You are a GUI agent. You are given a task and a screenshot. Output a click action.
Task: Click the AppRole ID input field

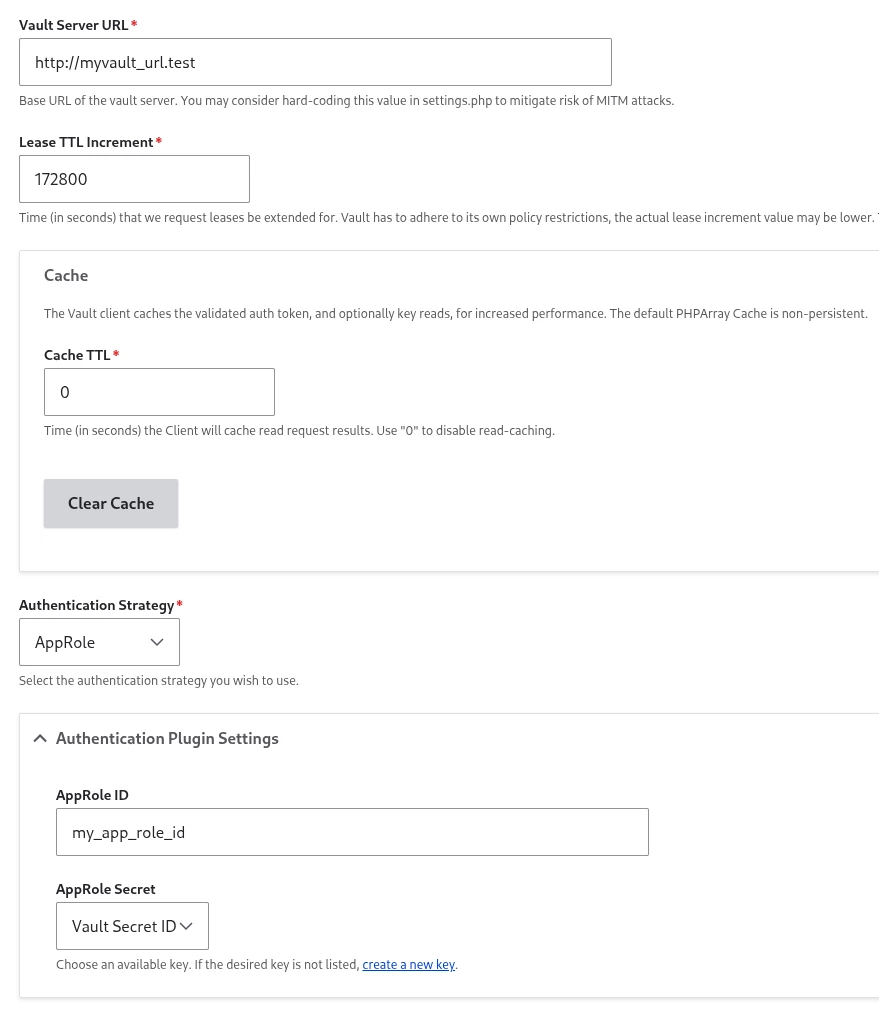(x=352, y=832)
